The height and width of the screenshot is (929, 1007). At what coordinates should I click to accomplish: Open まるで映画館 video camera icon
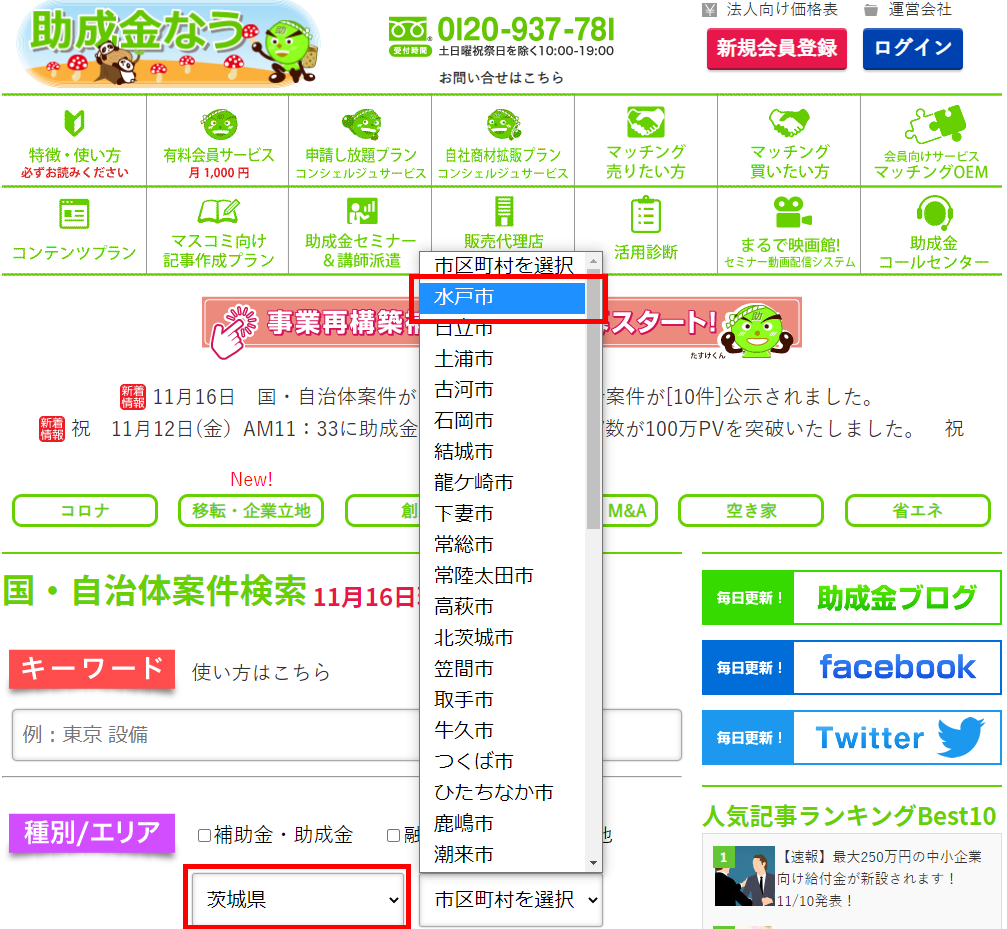[x=790, y=213]
